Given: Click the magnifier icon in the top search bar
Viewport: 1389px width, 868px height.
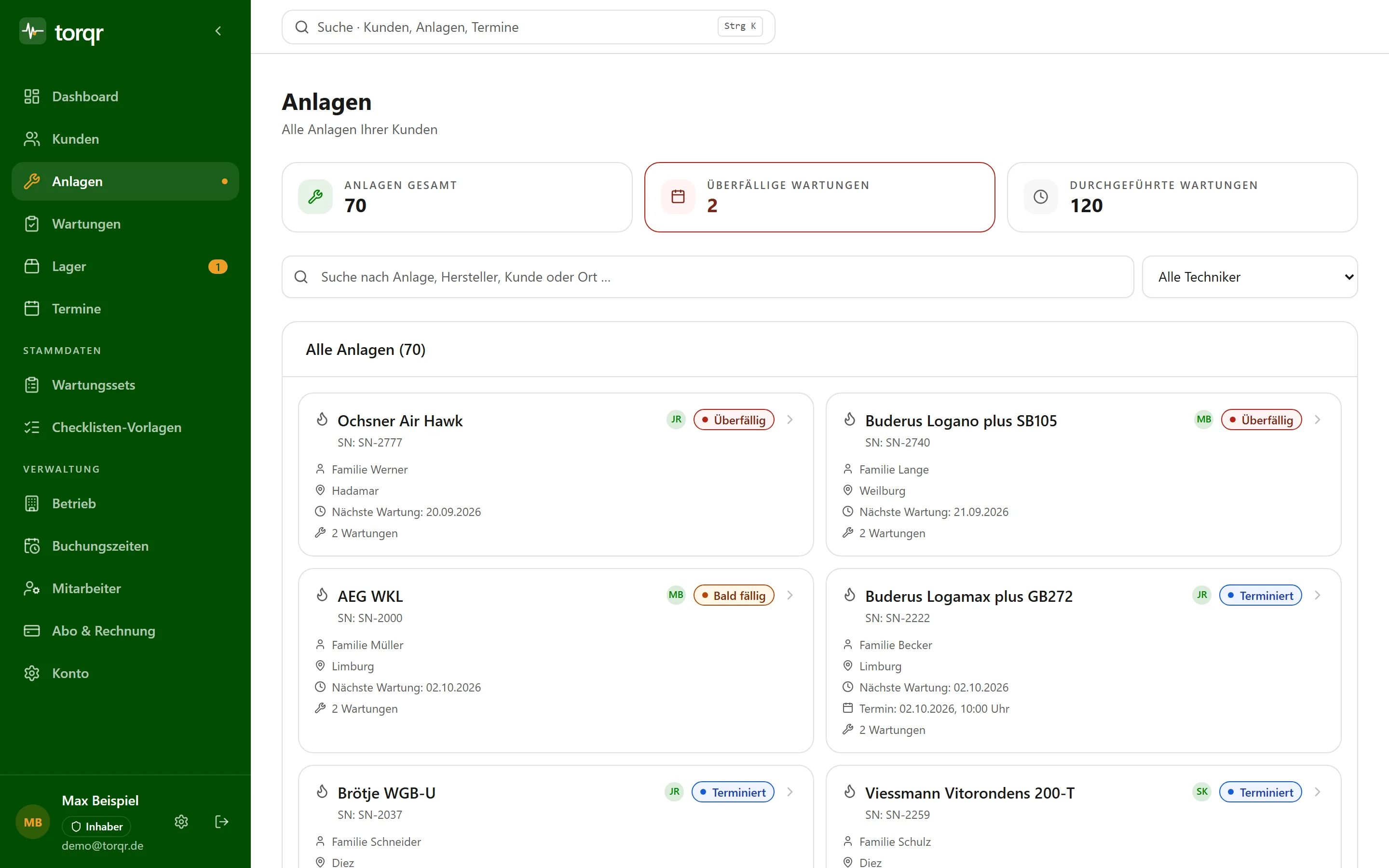Looking at the screenshot, I should 302,27.
